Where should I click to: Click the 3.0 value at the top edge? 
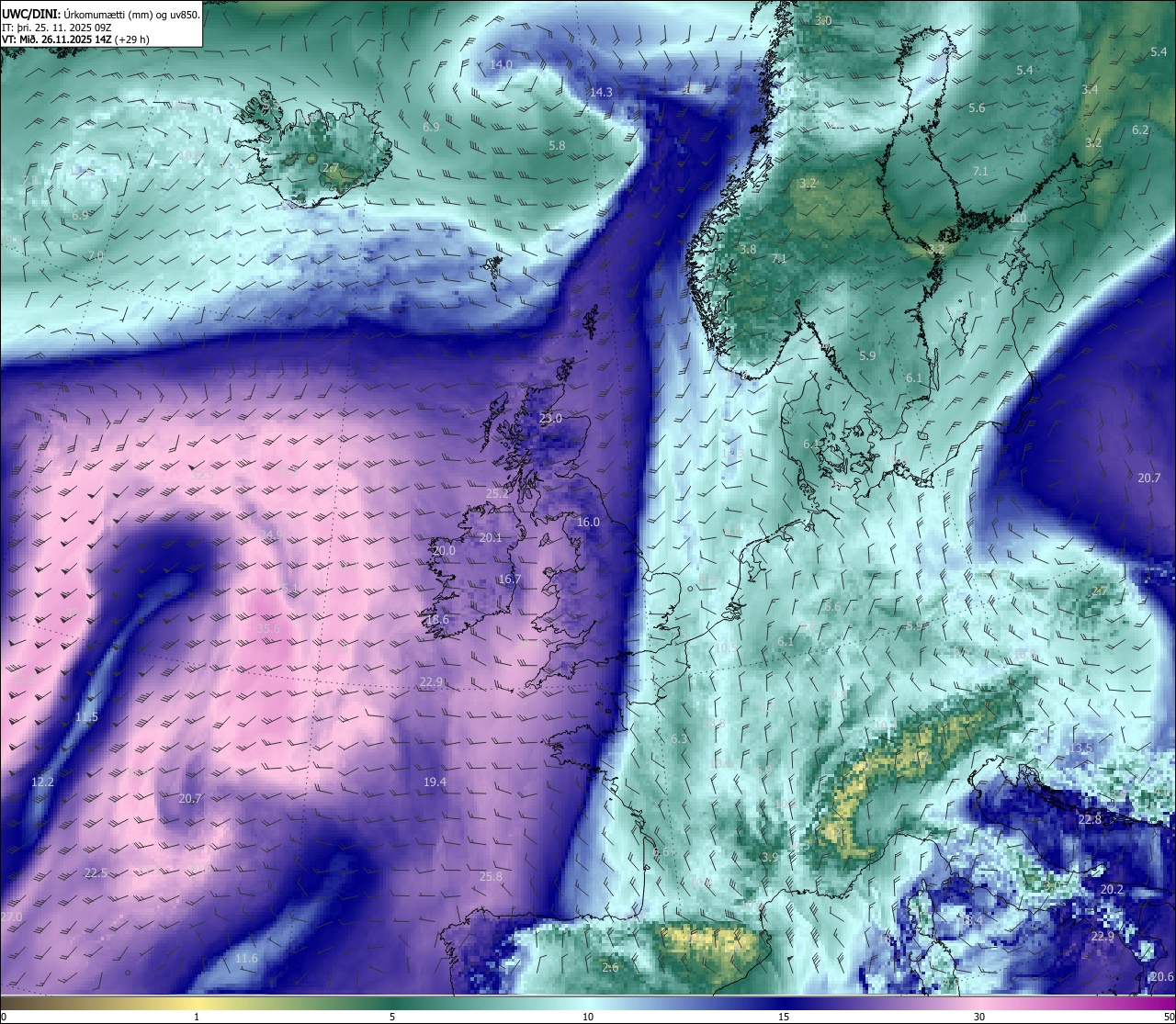[x=824, y=20]
